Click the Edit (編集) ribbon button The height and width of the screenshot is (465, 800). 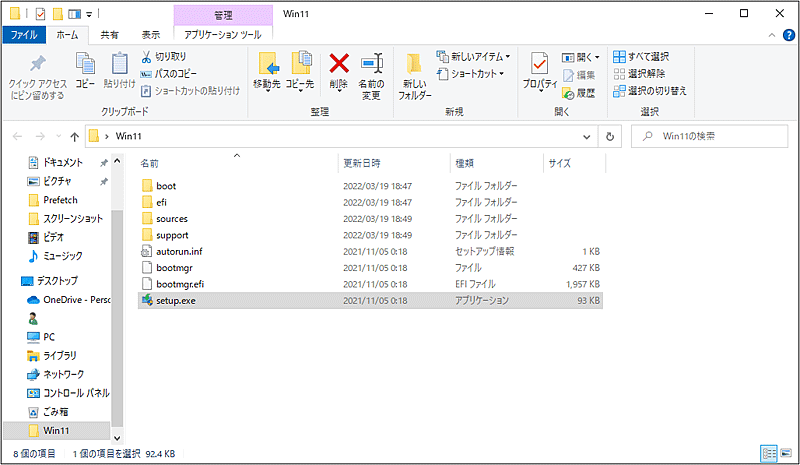[x=579, y=75]
